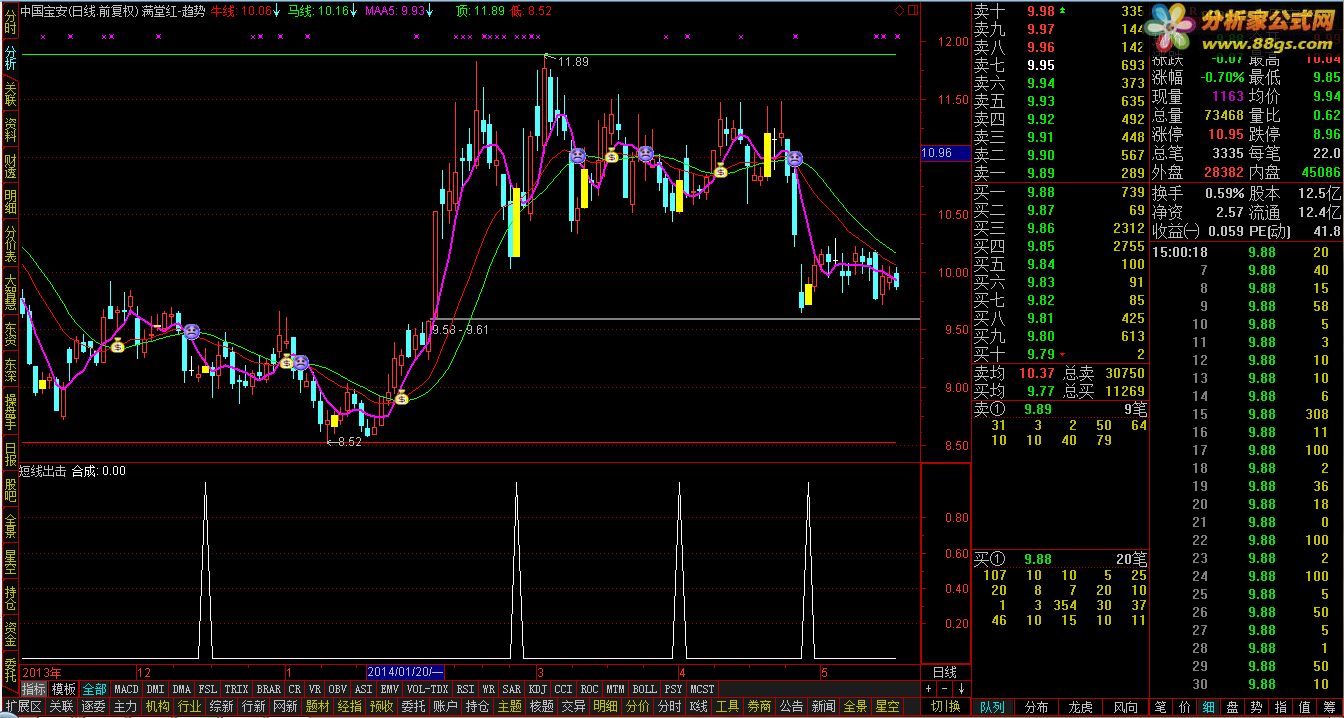Image resolution: width=1344 pixels, height=718 pixels.
Task: Switch to the 风向 panel tab
Action: [1125, 707]
